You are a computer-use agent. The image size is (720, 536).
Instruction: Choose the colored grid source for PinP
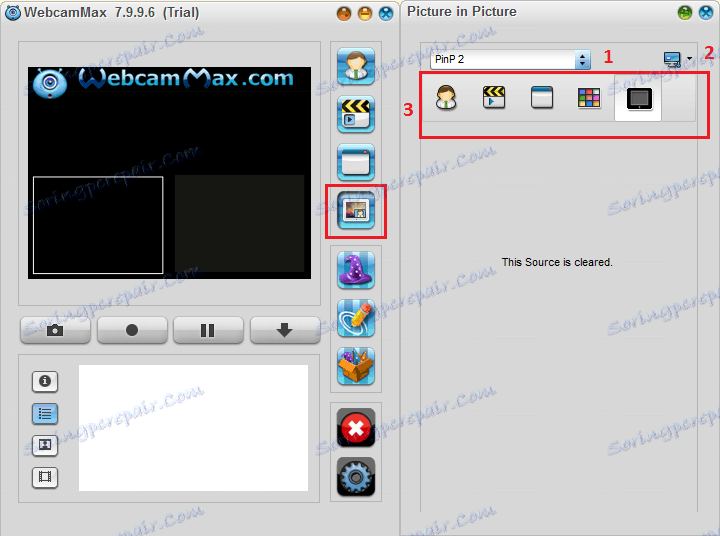pos(589,98)
